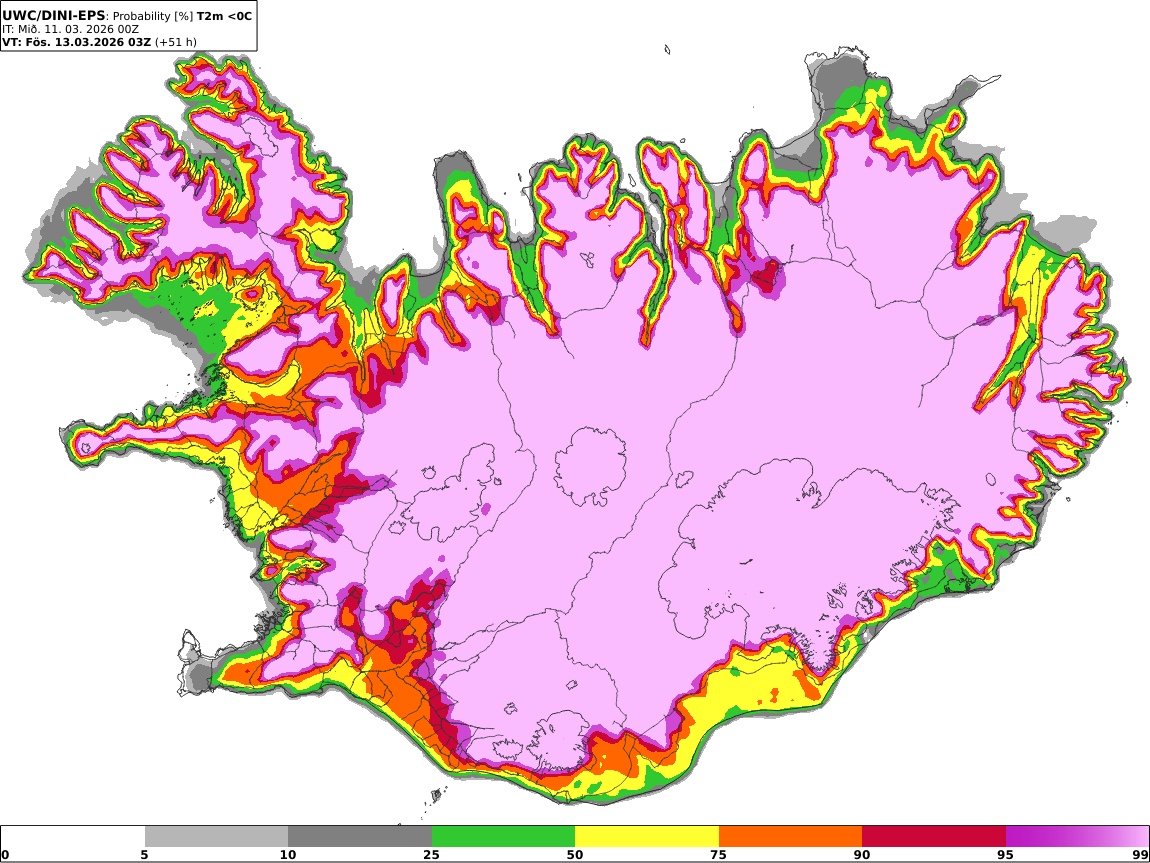Screen dimensions: 1150x863
Task: Click the 'IT: Mið. 11. 03. 2026 00Z' line
Action: click(x=70, y=29)
